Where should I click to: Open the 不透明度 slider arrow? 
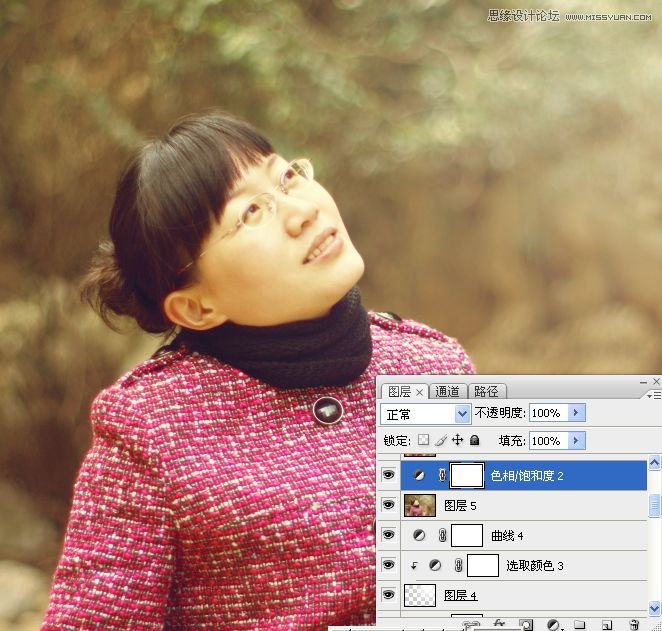(576, 412)
